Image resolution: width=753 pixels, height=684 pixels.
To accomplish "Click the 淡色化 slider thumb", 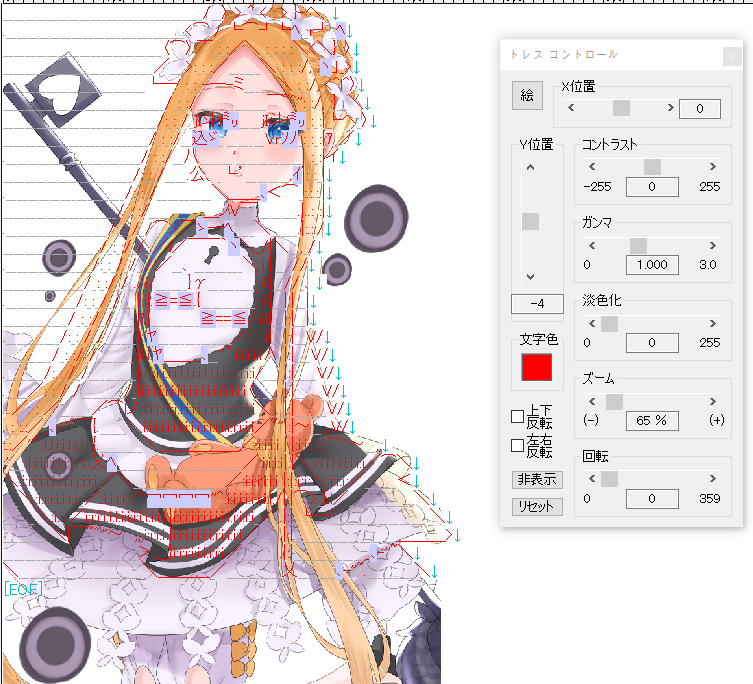I will tap(609, 324).
